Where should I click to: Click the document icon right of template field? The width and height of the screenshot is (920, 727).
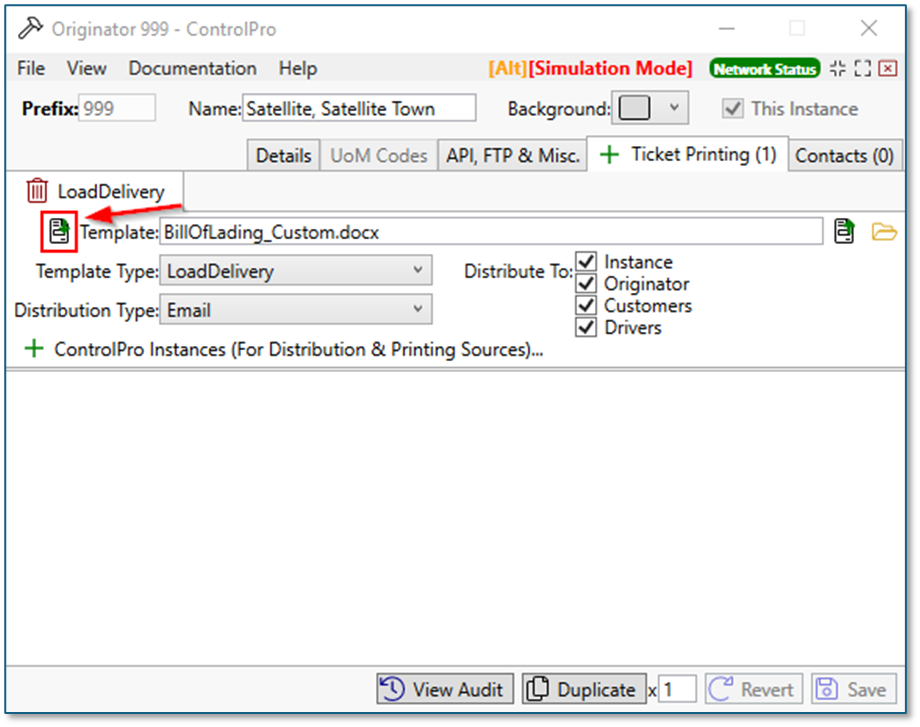coord(845,232)
